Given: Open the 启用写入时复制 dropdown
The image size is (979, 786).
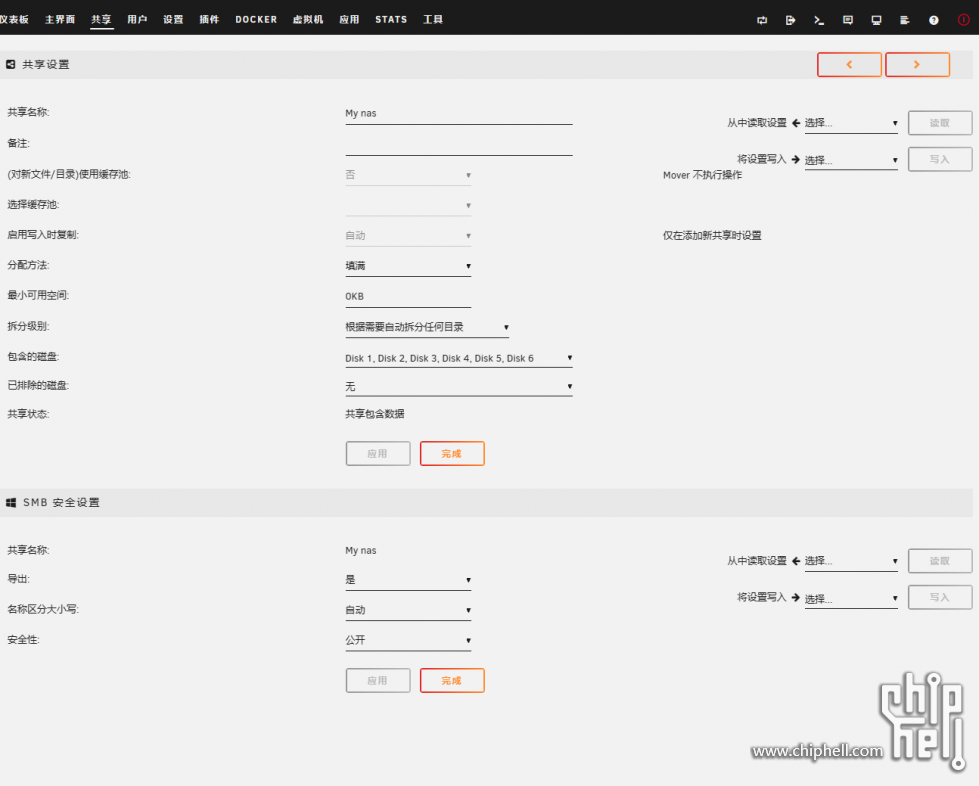Looking at the screenshot, I should click(x=408, y=235).
